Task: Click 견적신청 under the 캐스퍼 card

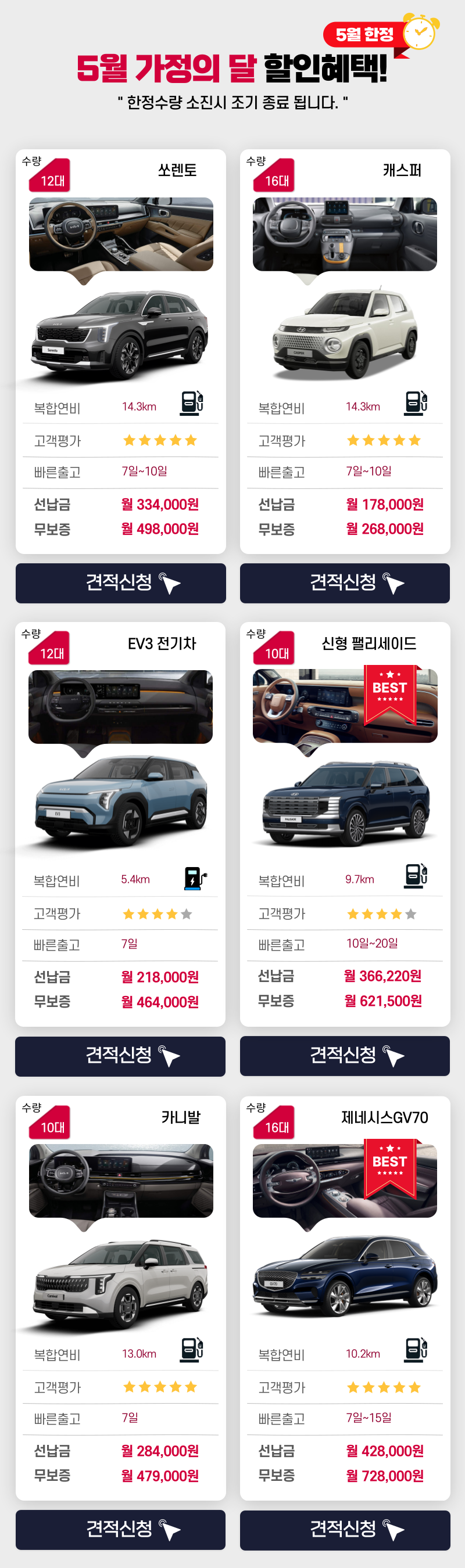Action: (x=345, y=583)
